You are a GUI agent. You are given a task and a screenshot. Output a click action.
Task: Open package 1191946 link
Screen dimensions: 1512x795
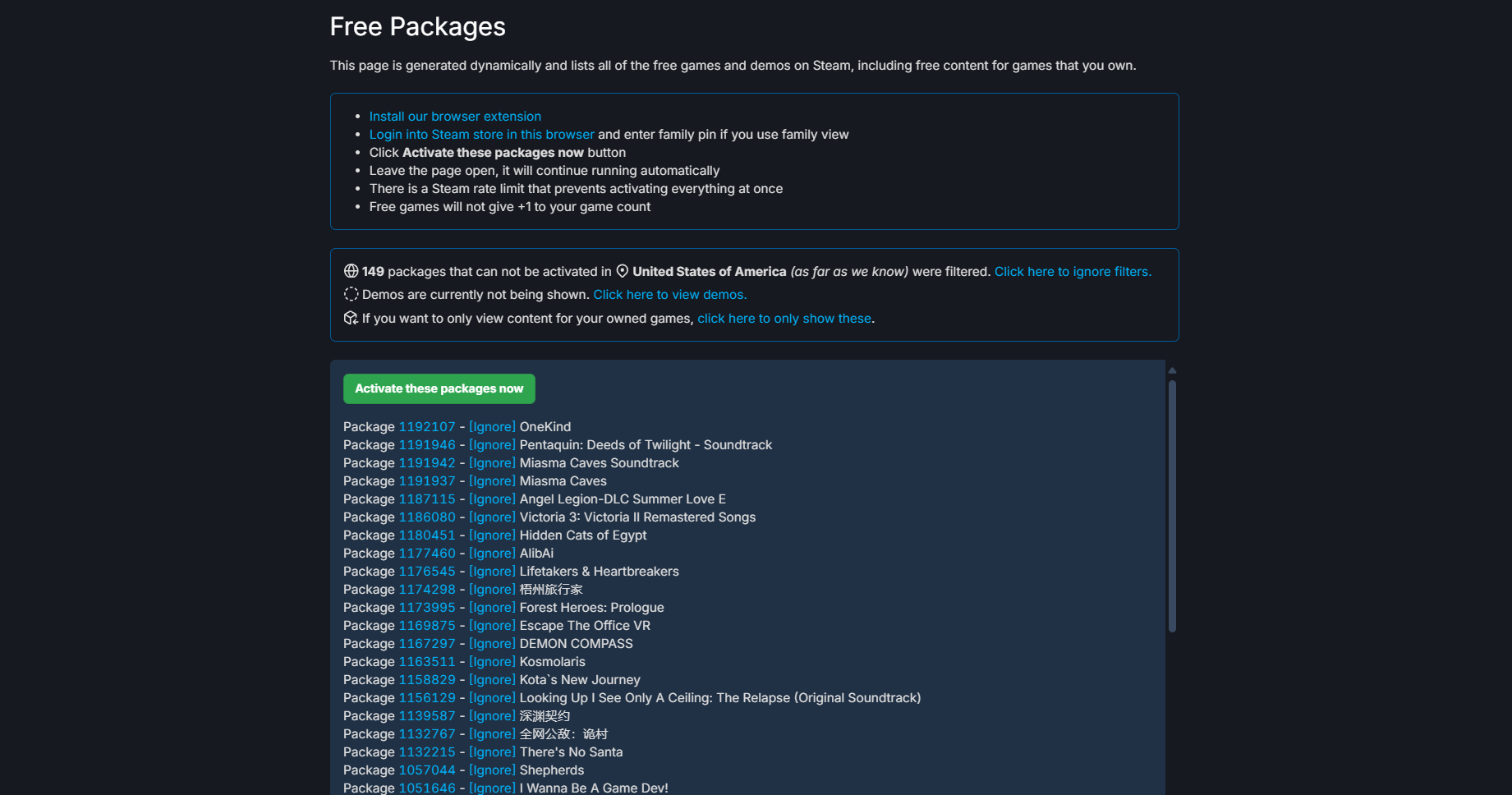[x=427, y=445]
